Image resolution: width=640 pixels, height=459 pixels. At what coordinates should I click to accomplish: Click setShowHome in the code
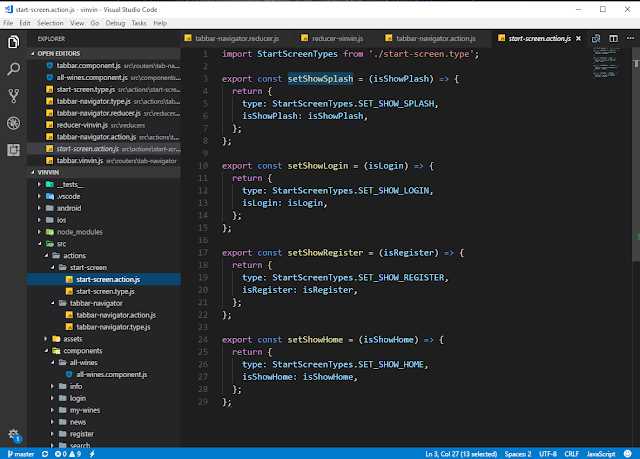coord(315,339)
